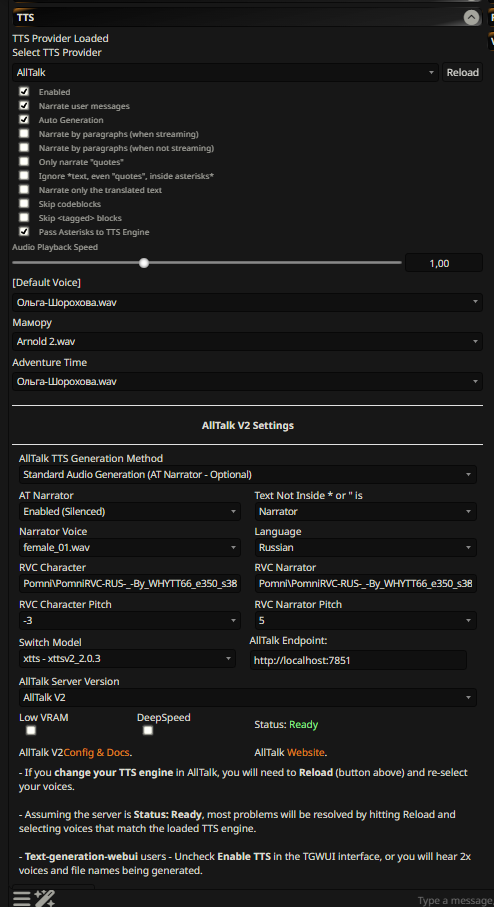Viewport: 494px width, 907px height.
Task: Check Skip <tagged> blocks option
Action: tap(24, 218)
